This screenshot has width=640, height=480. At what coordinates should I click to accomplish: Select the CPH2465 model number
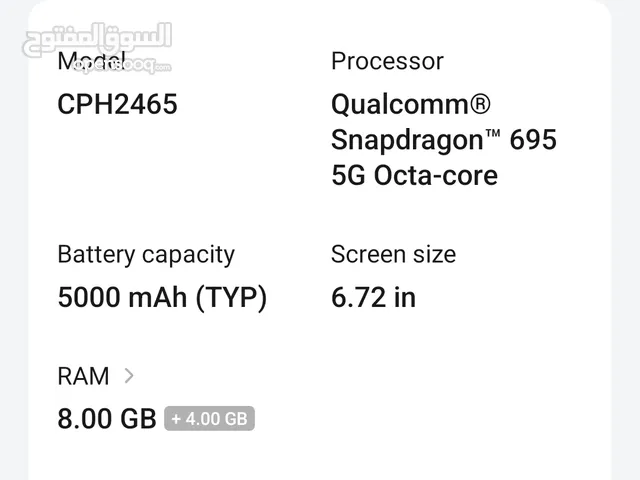(x=118, y=104)
